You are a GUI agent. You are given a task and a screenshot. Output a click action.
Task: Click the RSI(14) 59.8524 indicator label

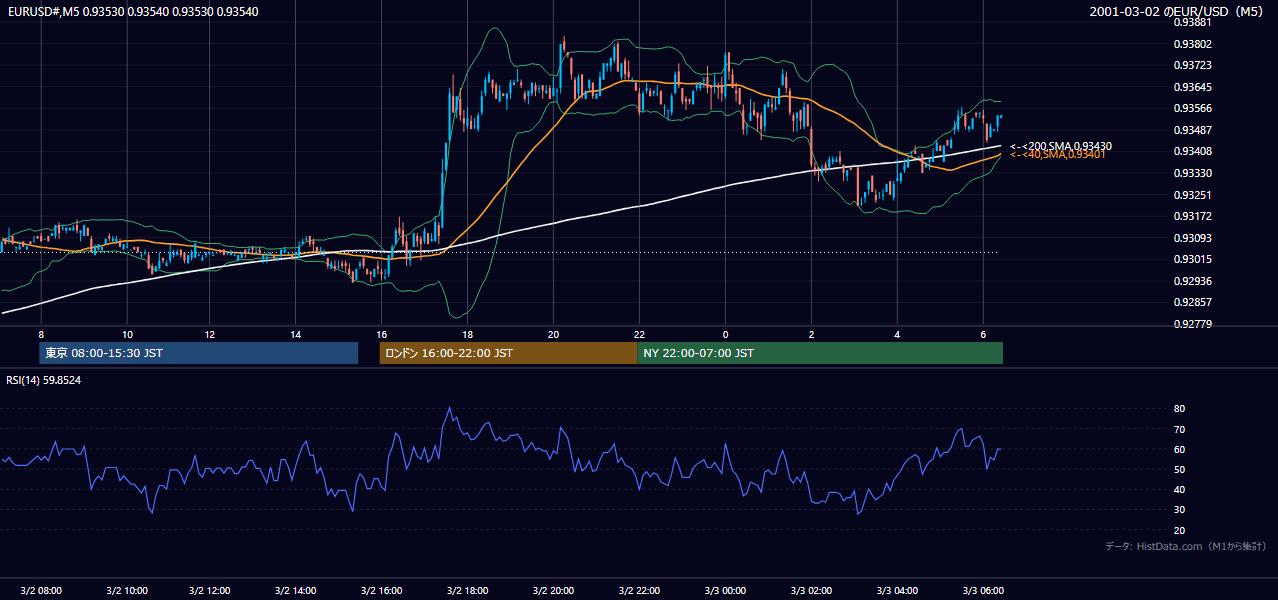44,380
